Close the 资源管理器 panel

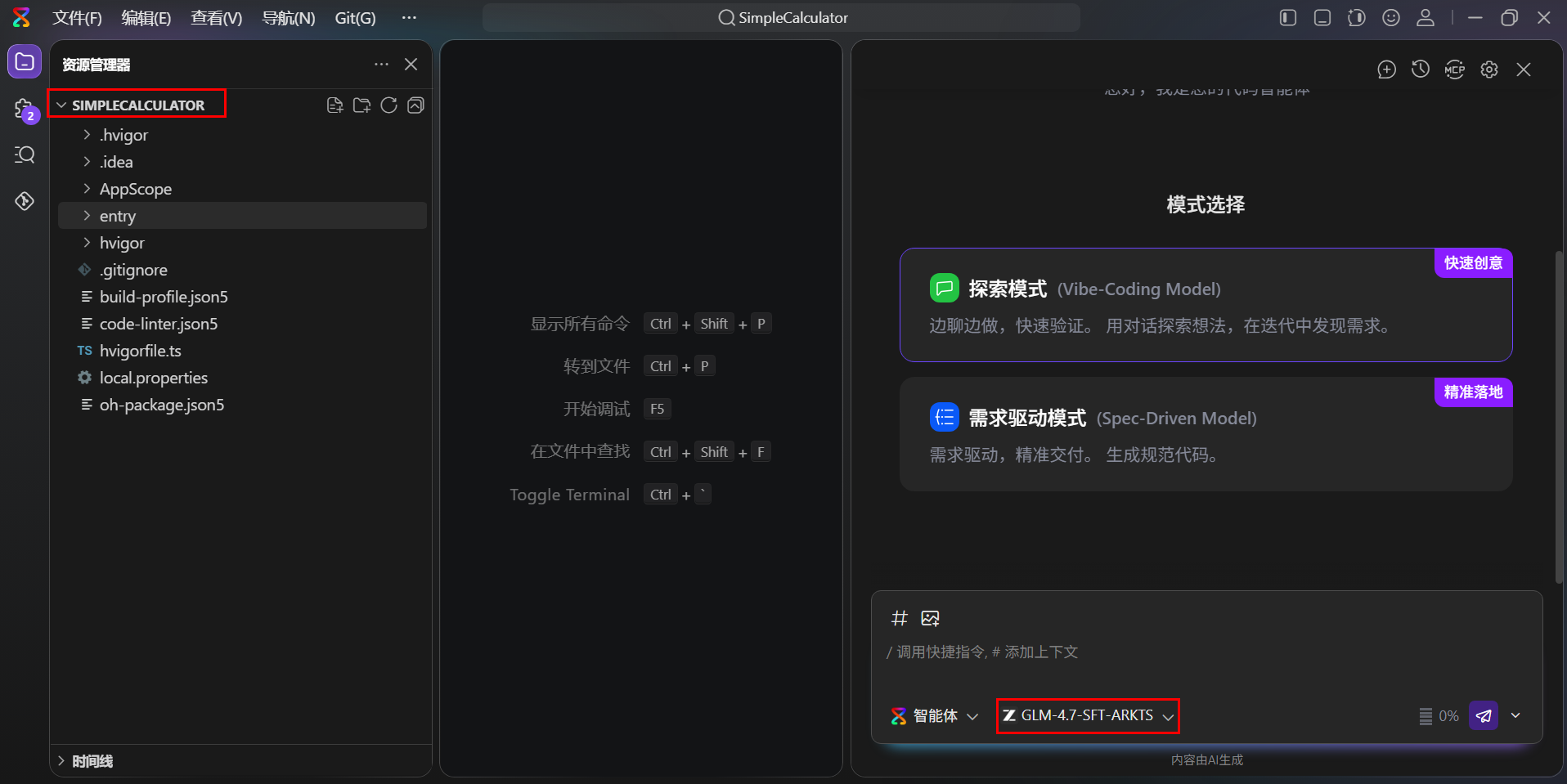pos(411,65)
